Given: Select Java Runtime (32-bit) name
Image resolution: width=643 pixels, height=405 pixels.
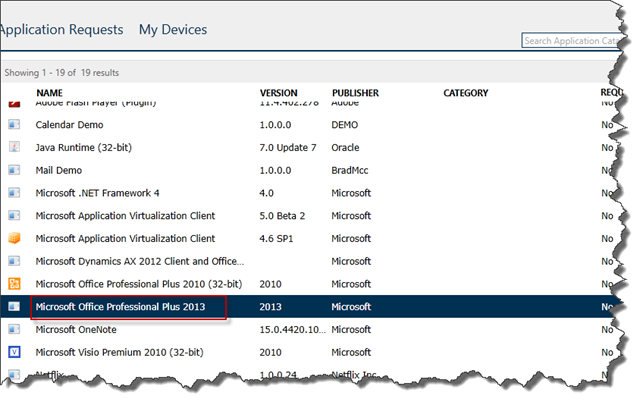Looking at the screenshot, I should [x=84, y=148].
